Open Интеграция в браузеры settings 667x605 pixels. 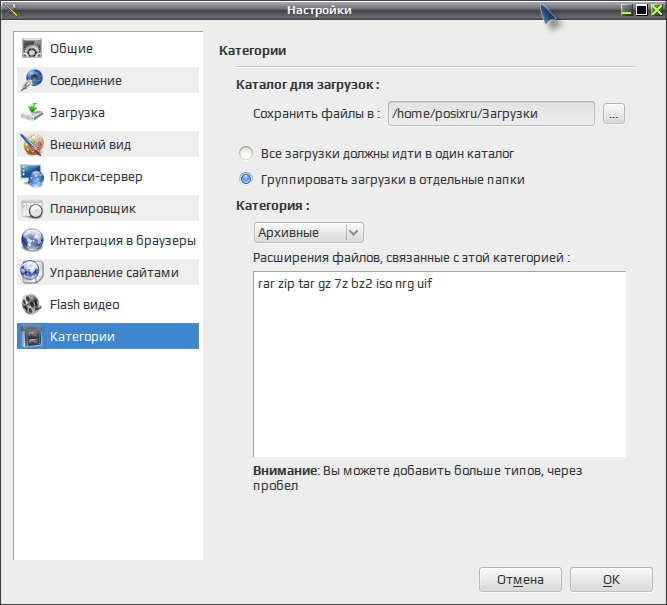coord(108,240)
